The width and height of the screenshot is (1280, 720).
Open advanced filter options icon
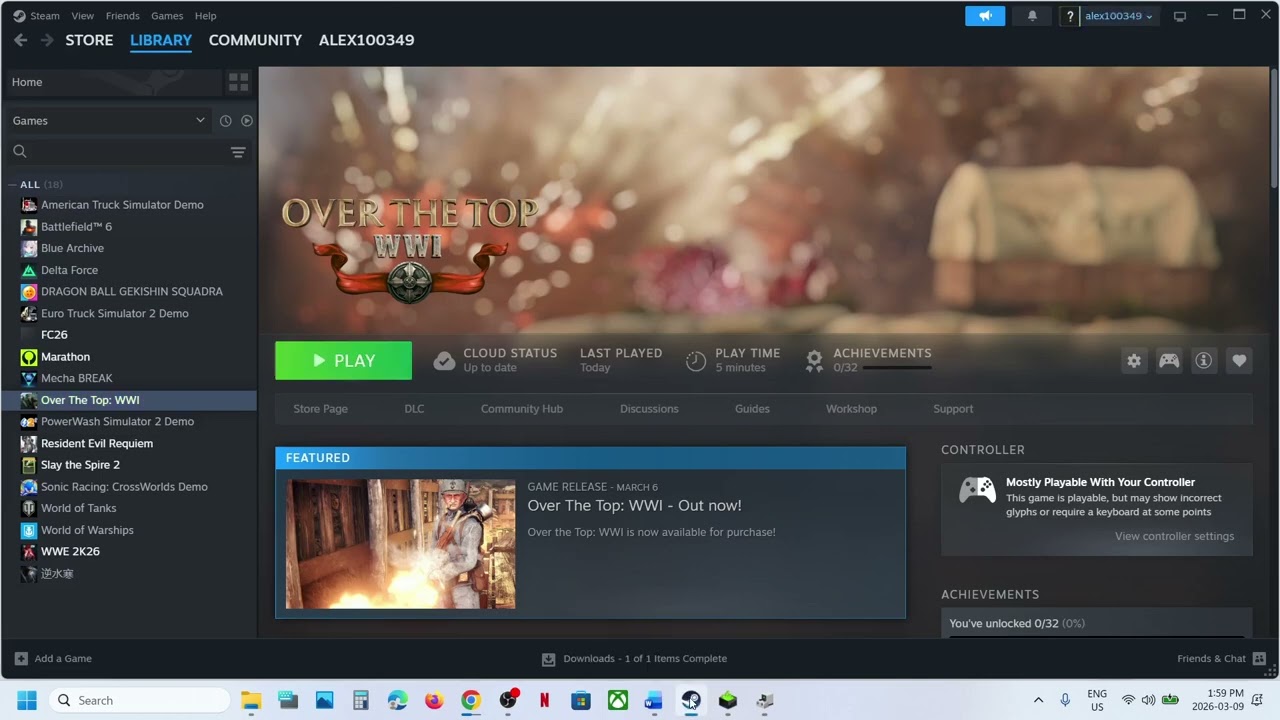click(238, 152)
